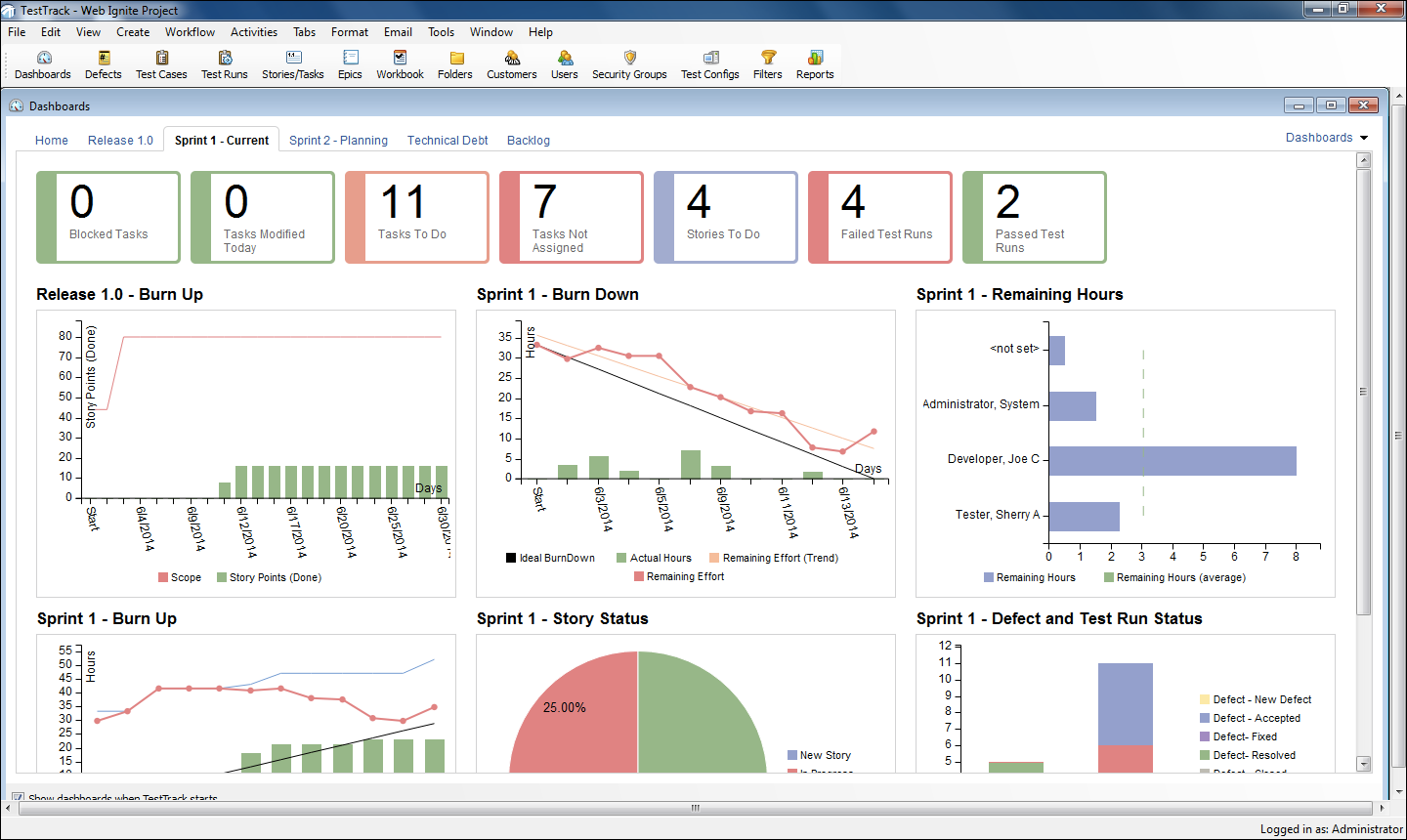This screenshot has width=1407, height=840.
Task: Open the Activities menu
Action: (x=254, y=32)
